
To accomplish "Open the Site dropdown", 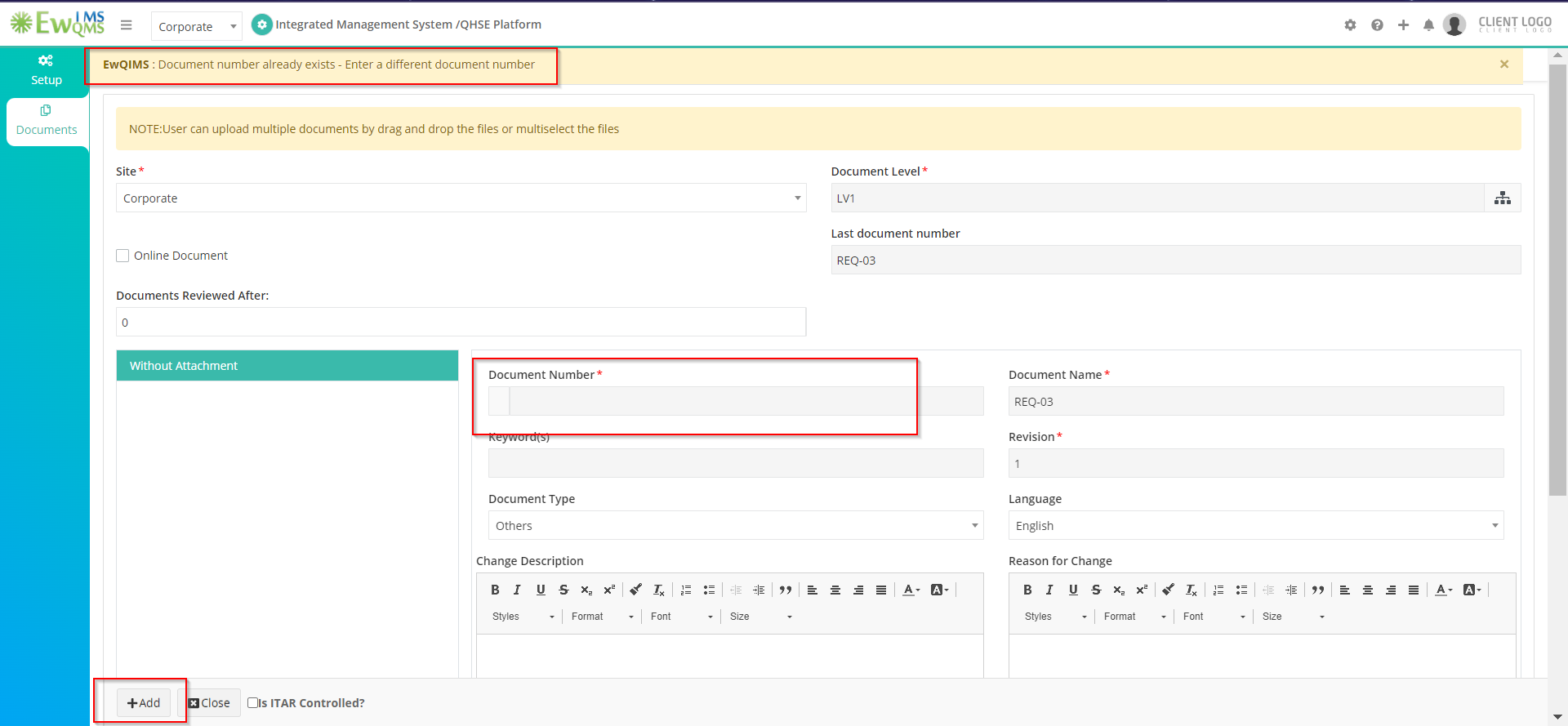I will click(461, 198).
